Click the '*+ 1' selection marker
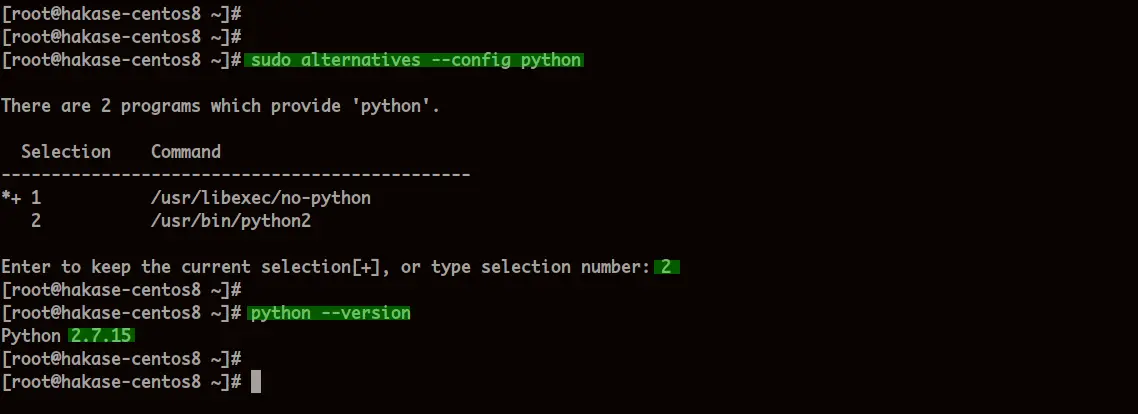 tap(21, 198)
